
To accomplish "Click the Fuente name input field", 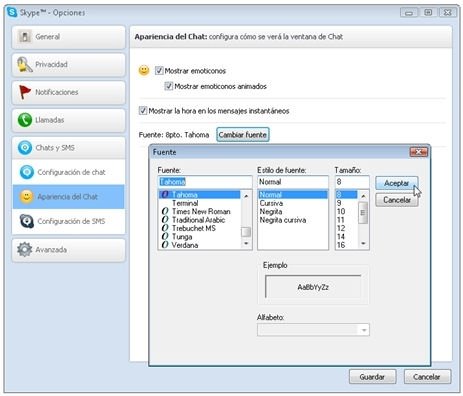I will [205, 182].
